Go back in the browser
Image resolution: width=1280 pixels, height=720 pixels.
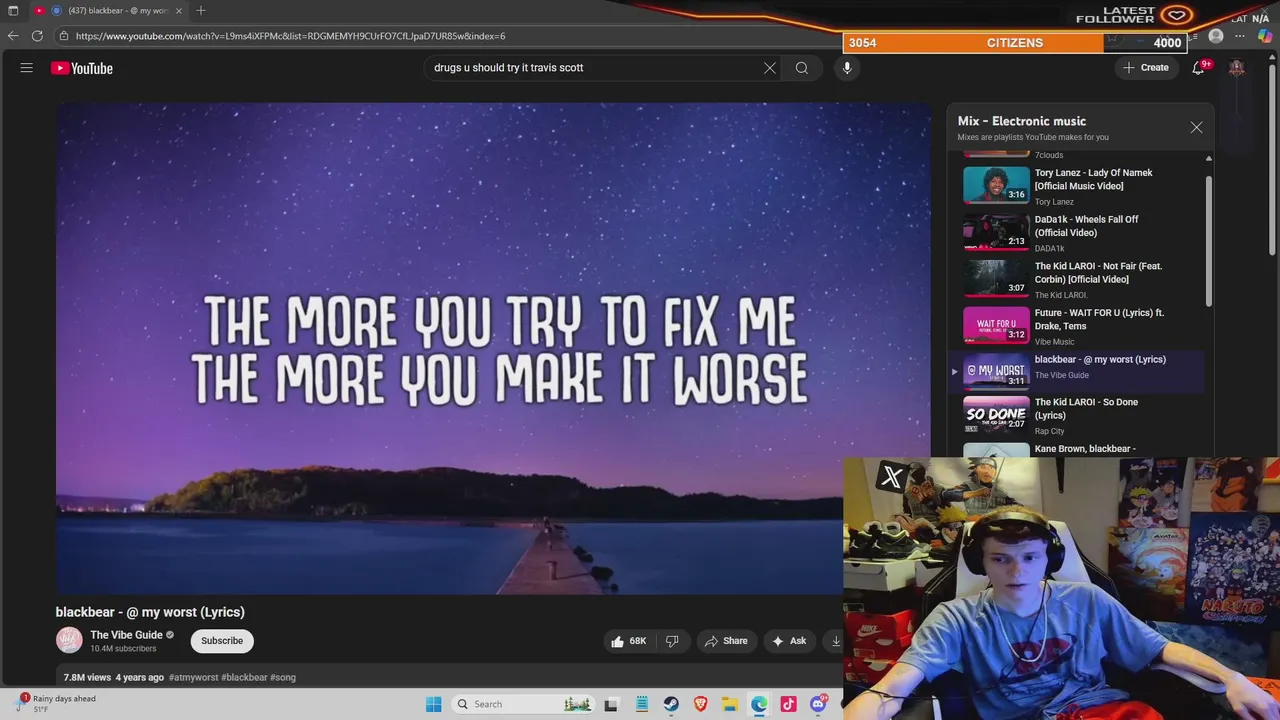tap(13, 36)
